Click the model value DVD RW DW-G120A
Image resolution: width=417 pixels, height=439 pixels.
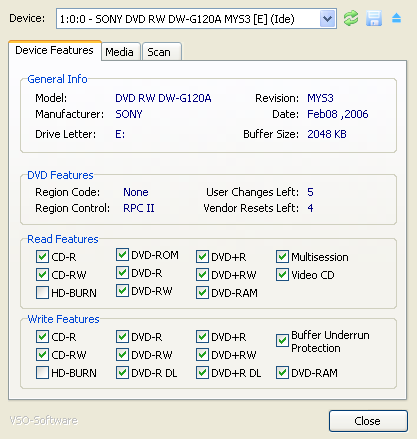pyautogui.click(x=163, y=98)
